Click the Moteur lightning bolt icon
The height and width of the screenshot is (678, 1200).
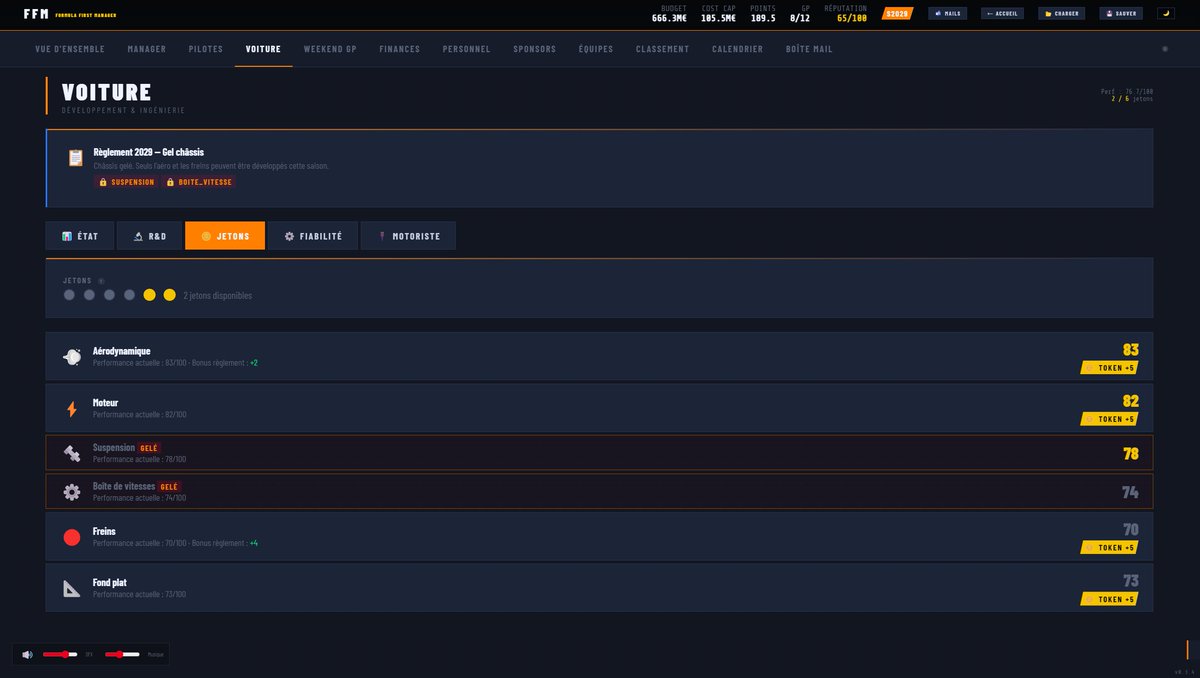[72, 409]
